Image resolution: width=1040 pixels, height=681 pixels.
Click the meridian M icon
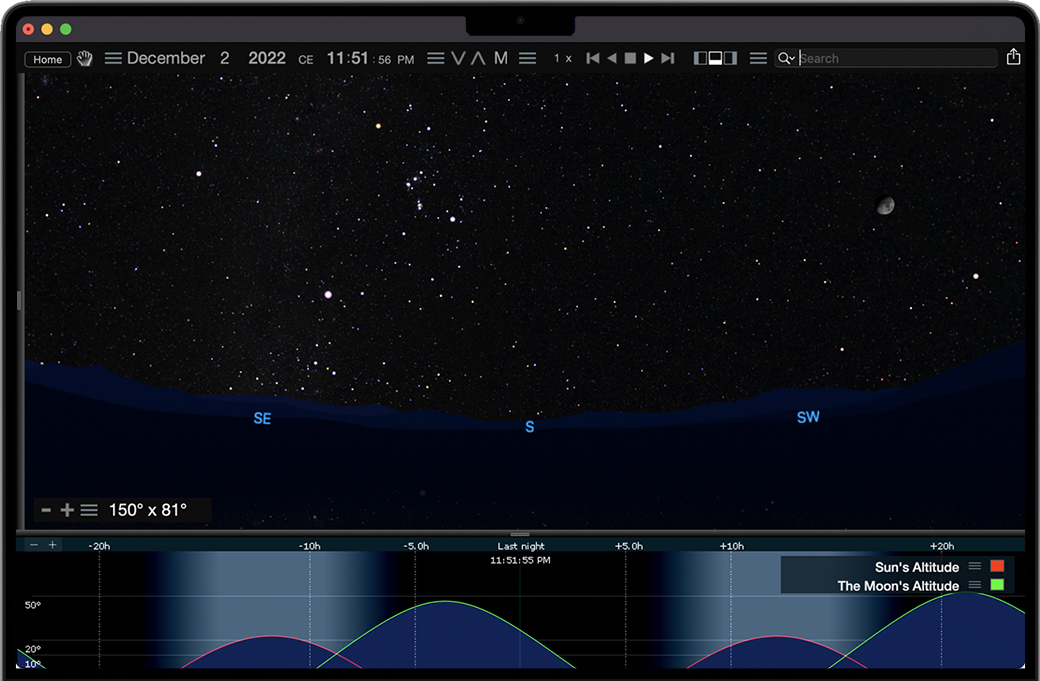point(501,59)
